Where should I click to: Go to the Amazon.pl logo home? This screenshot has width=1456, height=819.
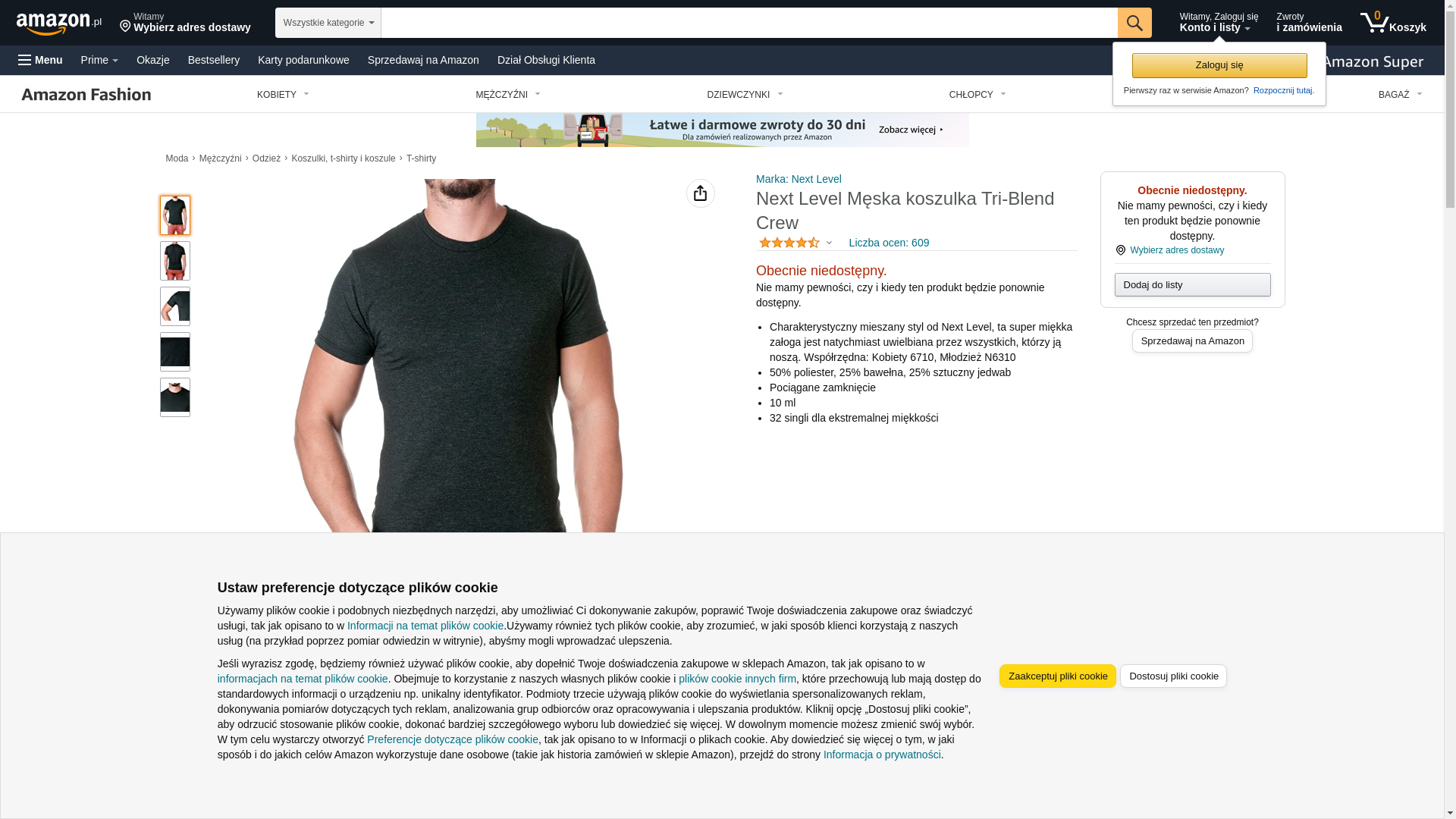(x=59, y=24)
